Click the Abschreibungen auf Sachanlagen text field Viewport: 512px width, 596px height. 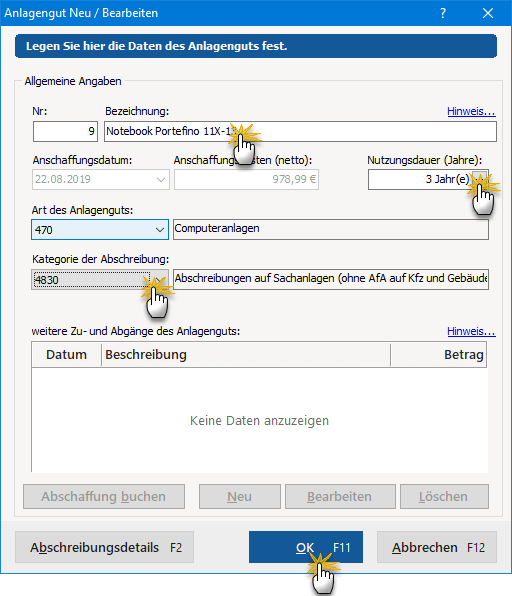click(x=331, y=280)
